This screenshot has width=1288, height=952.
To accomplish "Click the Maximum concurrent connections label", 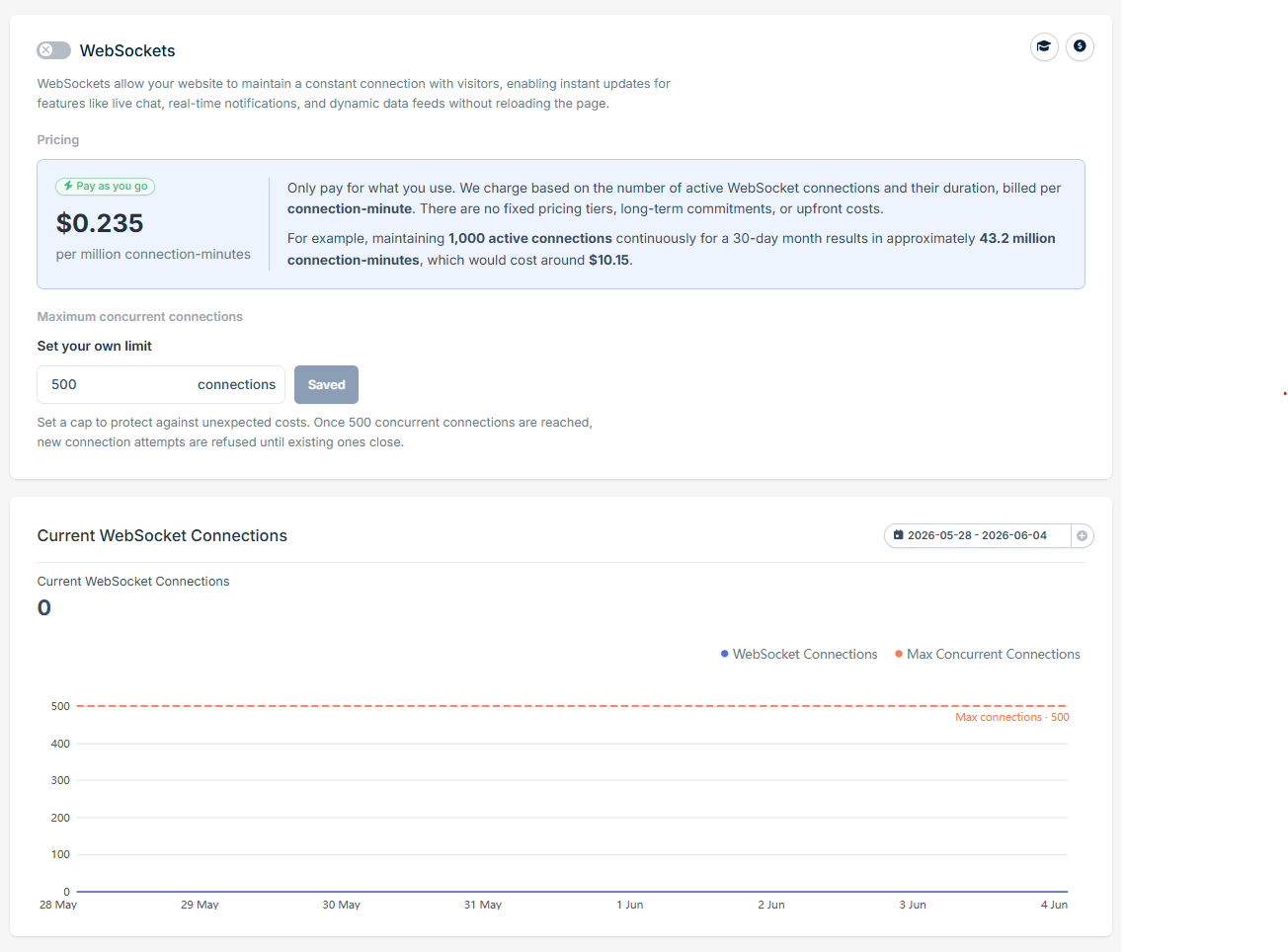I will [x=140, y=317].
